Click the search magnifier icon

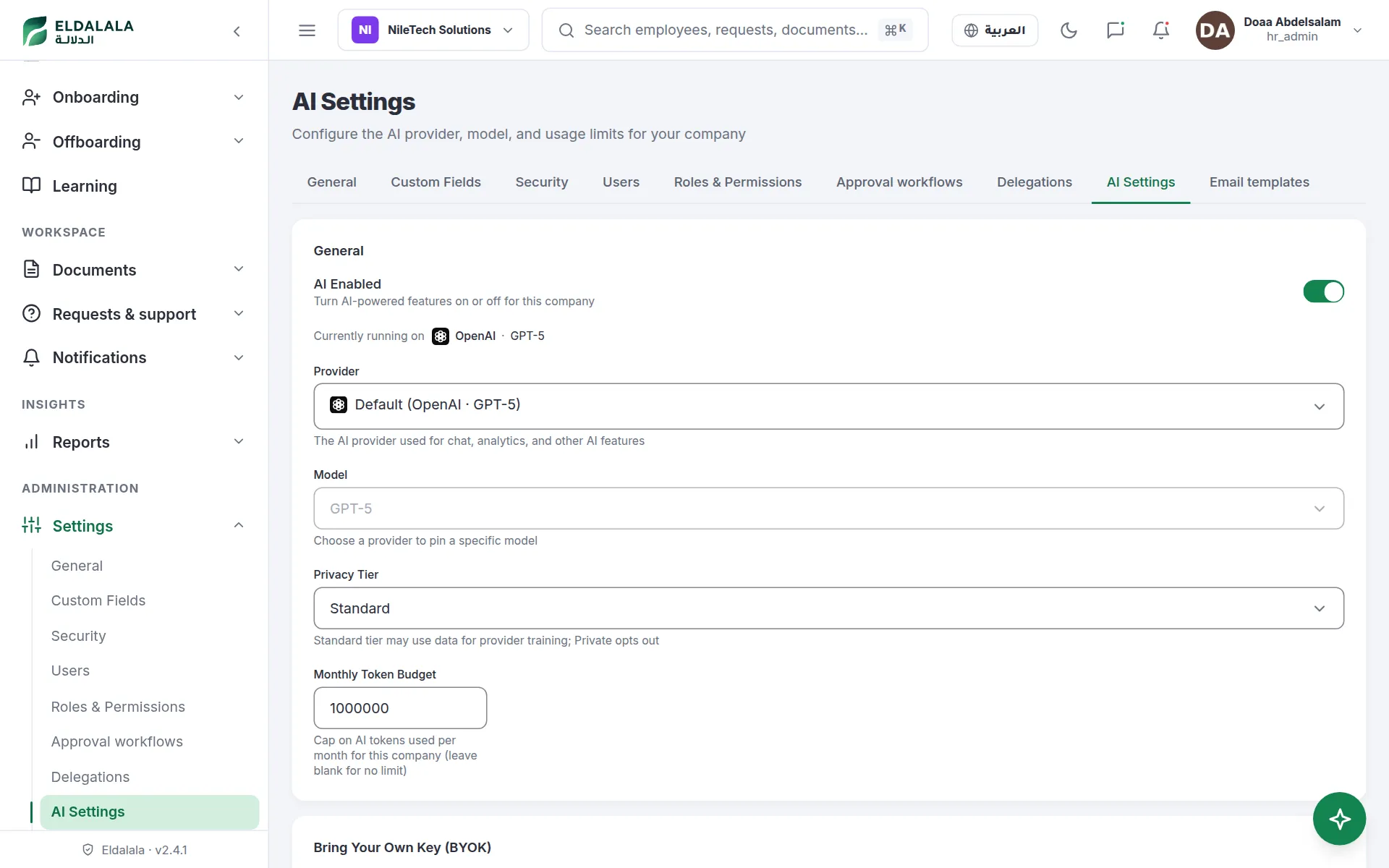(566, 30)
